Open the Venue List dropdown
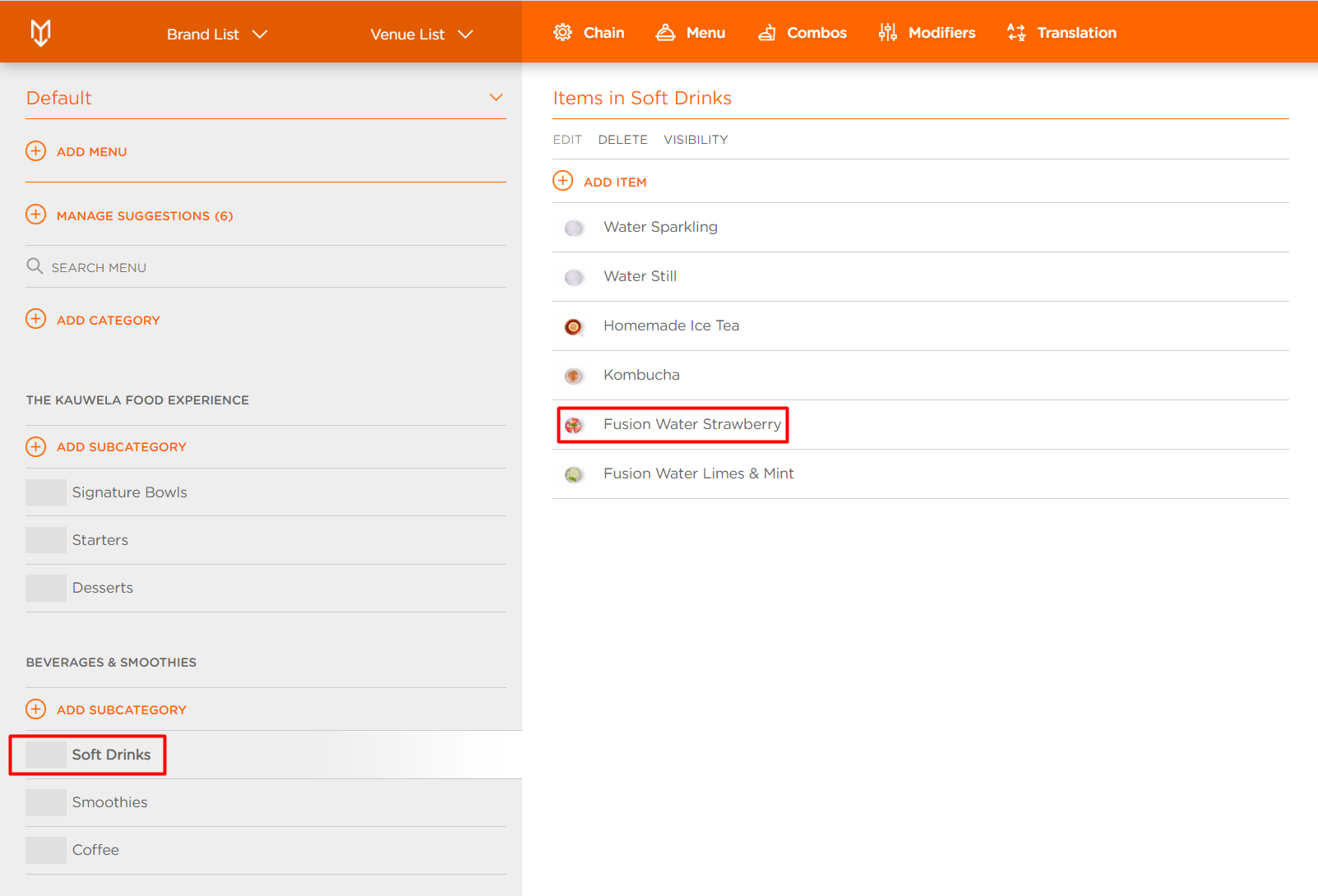 click(422, 34)
